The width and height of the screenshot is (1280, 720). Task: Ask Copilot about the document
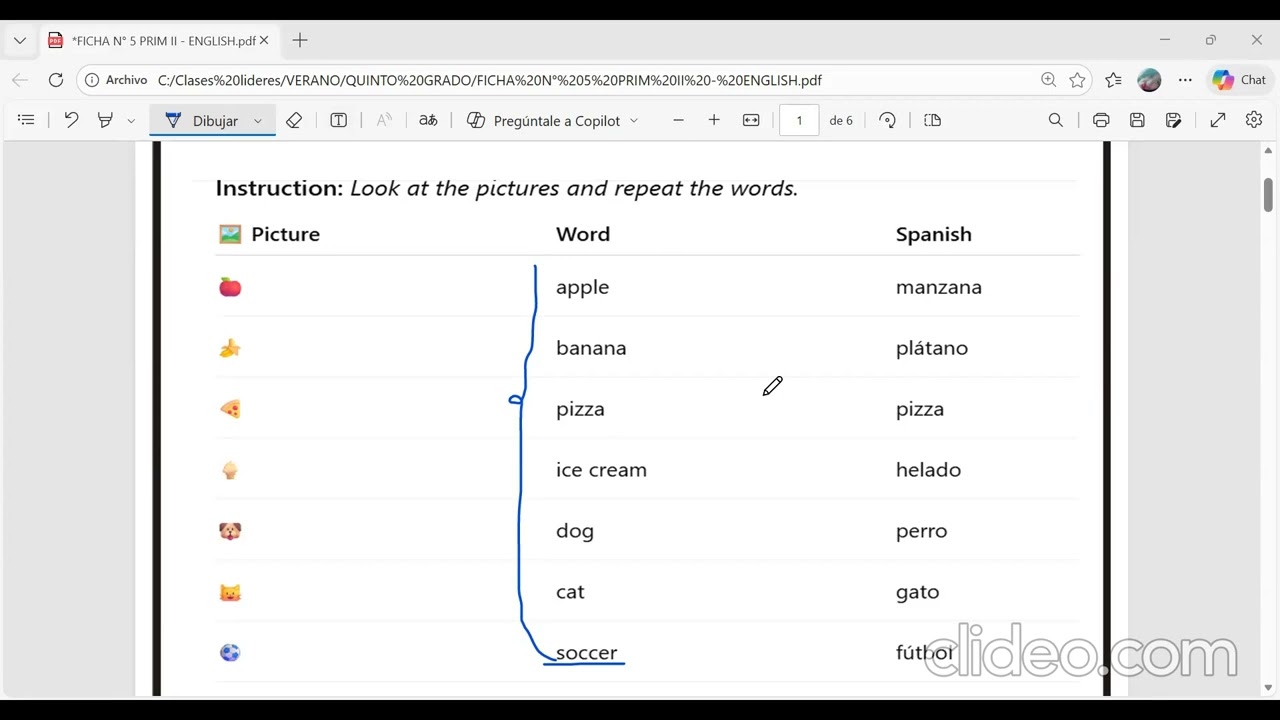[x=545, y=120]
